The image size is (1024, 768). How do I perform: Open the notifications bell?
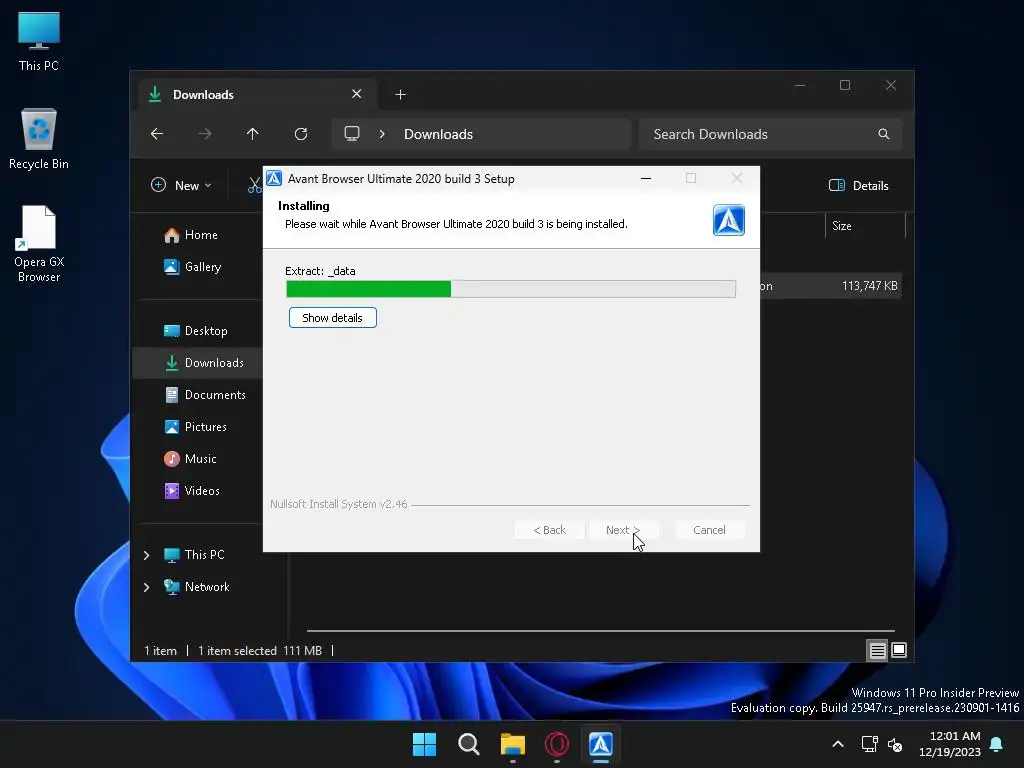tap(997, 744)
